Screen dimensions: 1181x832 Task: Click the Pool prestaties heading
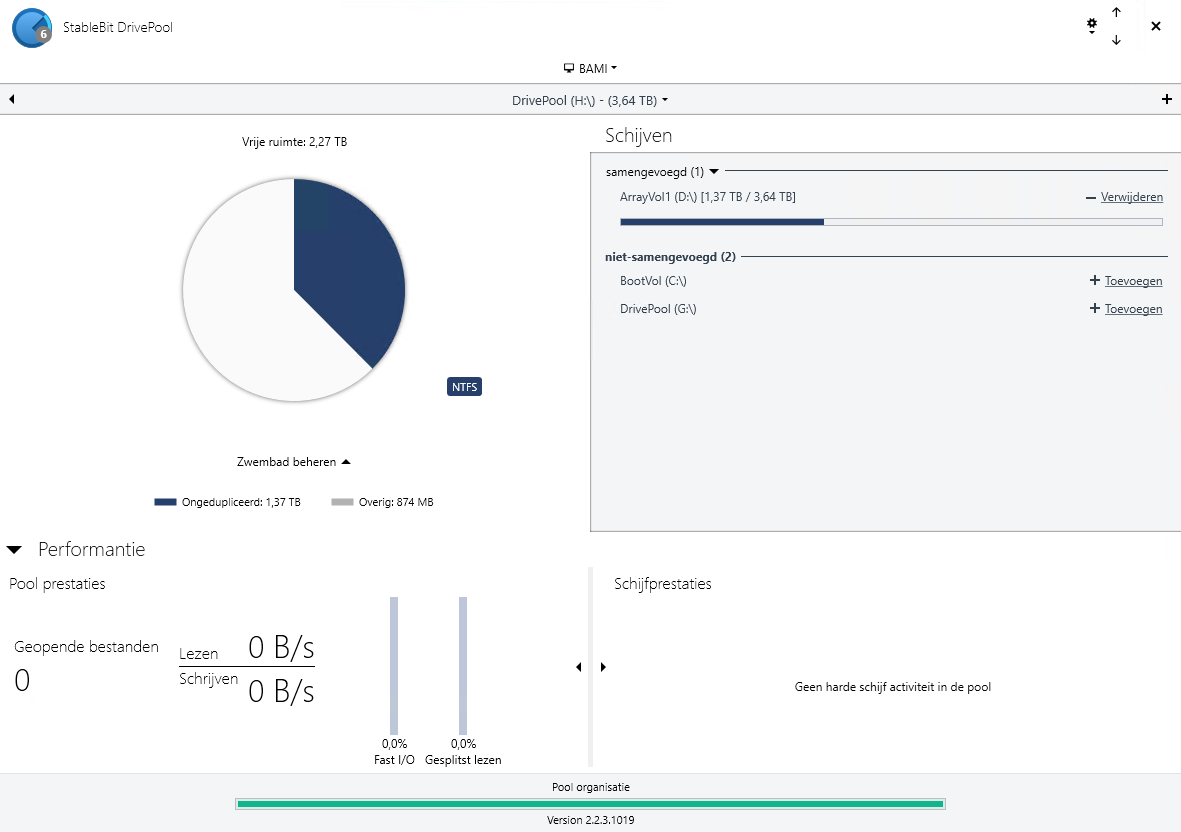coord(57,584)
